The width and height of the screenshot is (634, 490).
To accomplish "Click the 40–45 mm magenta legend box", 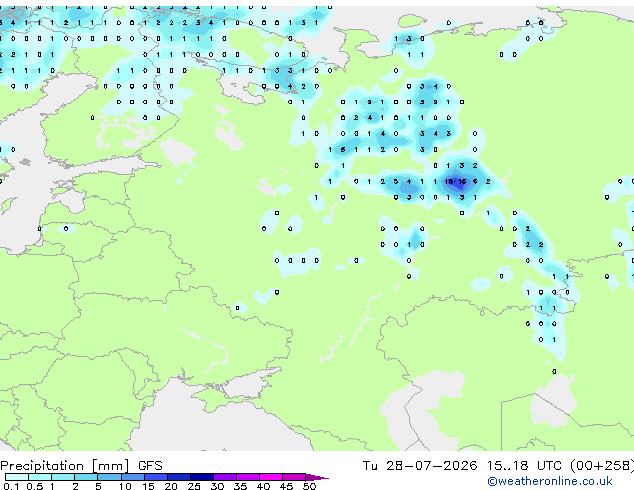I will (271, 477).
